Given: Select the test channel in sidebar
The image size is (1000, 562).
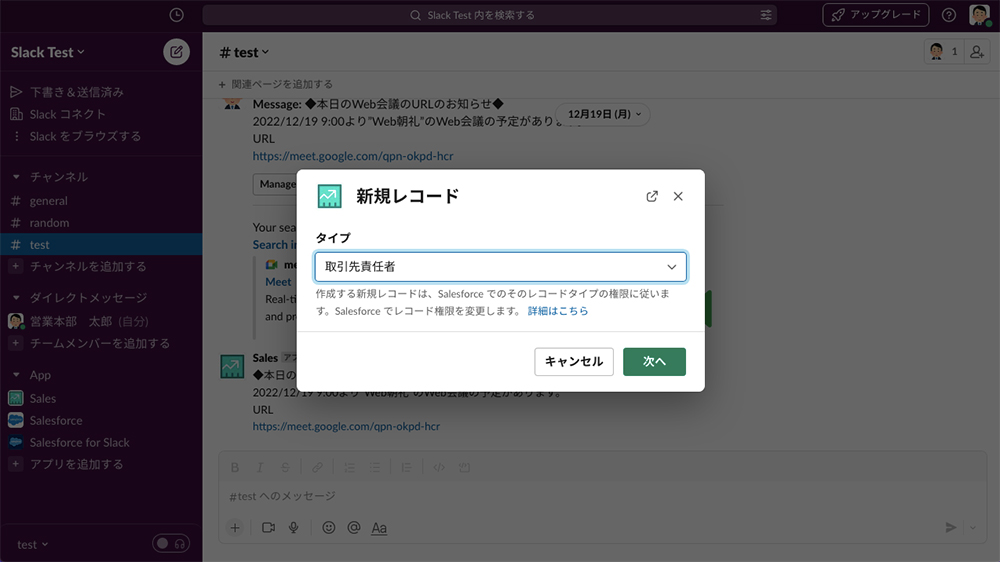Looking at the screenshot, I should pyautogui.click(x=101, y=244).
